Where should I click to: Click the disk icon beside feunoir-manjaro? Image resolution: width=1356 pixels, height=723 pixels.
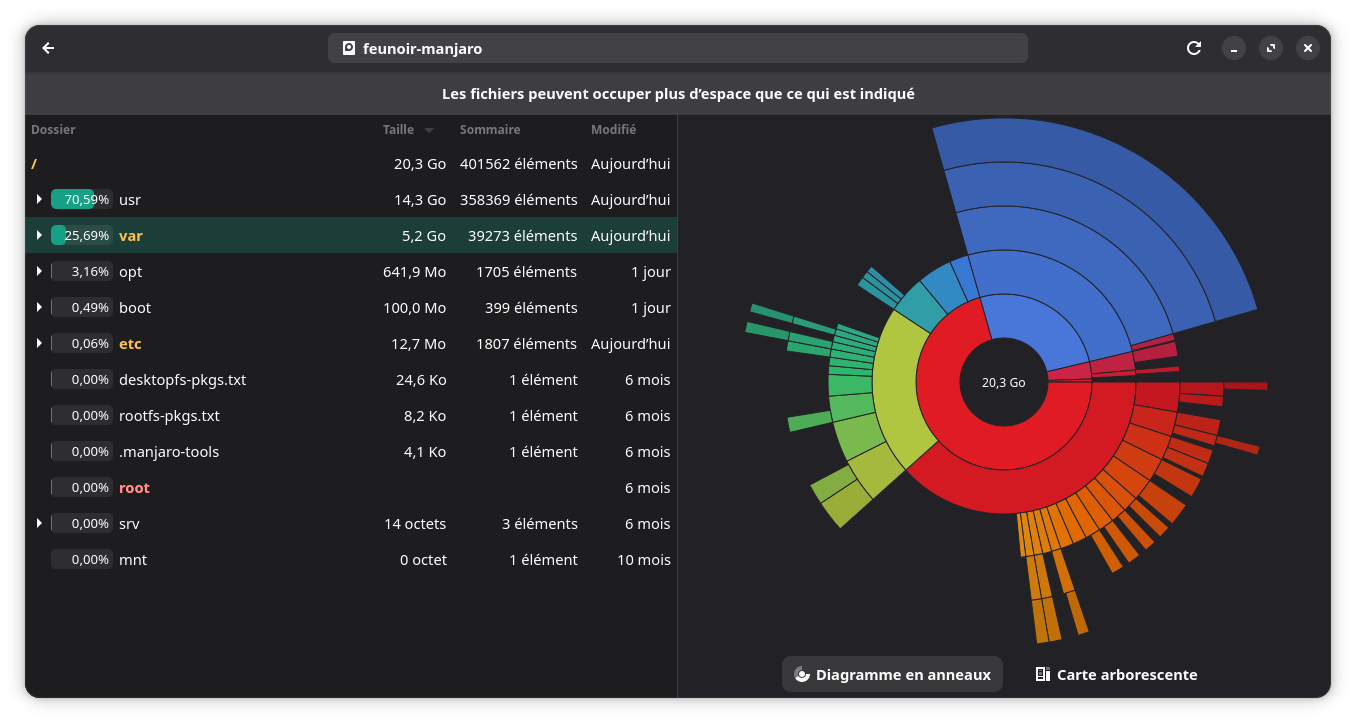(349, 48)
